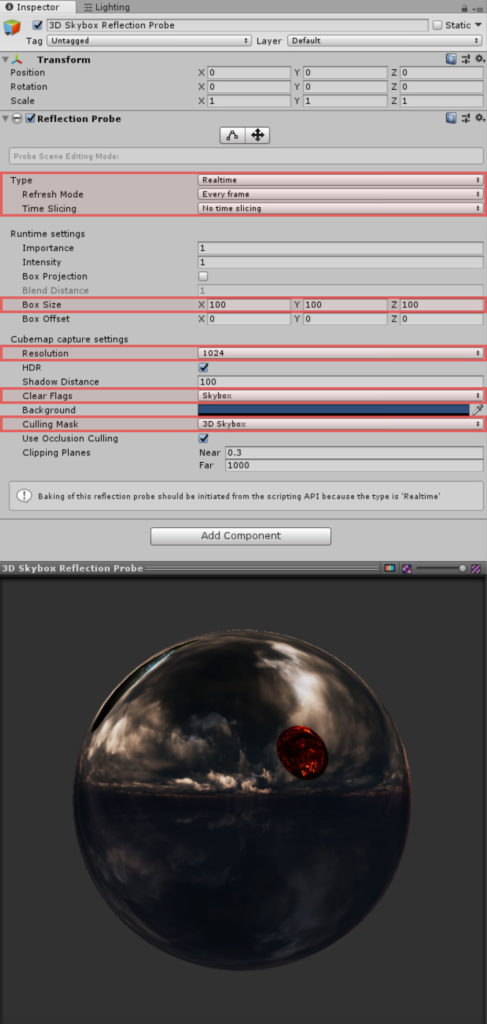The width and height of the screenshot is (487, 1024).
Task: Open the Clear Flags dropdown
Action: coord(339,396)
